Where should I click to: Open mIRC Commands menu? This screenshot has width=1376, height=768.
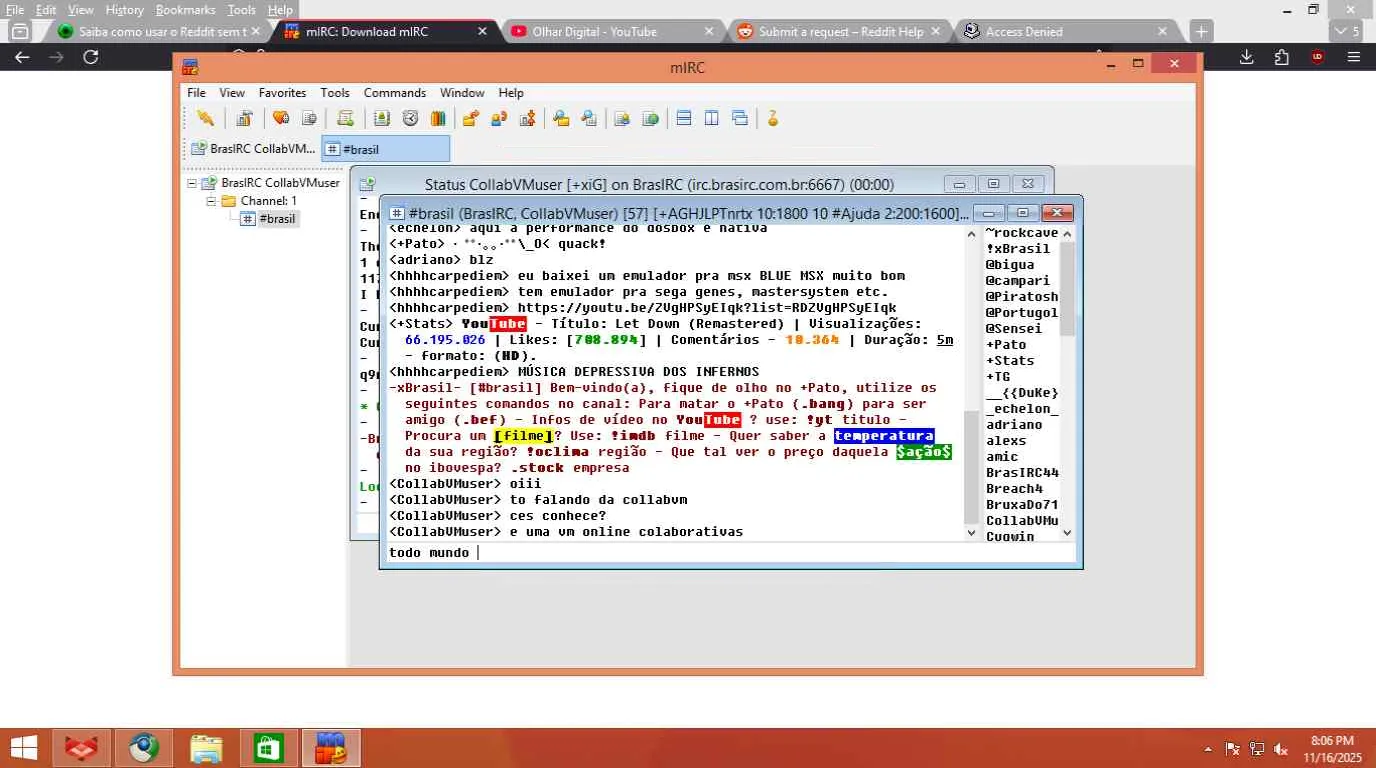click(x=394, y=93)
